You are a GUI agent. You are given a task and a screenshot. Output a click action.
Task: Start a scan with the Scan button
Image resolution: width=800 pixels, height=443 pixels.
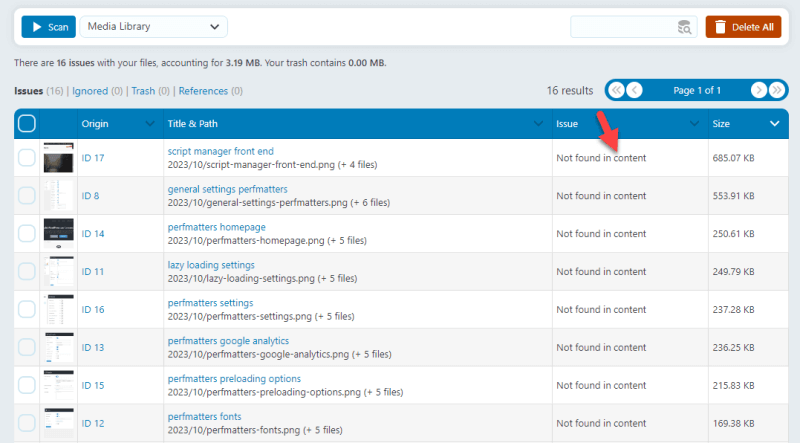click(x=48, y=27)
